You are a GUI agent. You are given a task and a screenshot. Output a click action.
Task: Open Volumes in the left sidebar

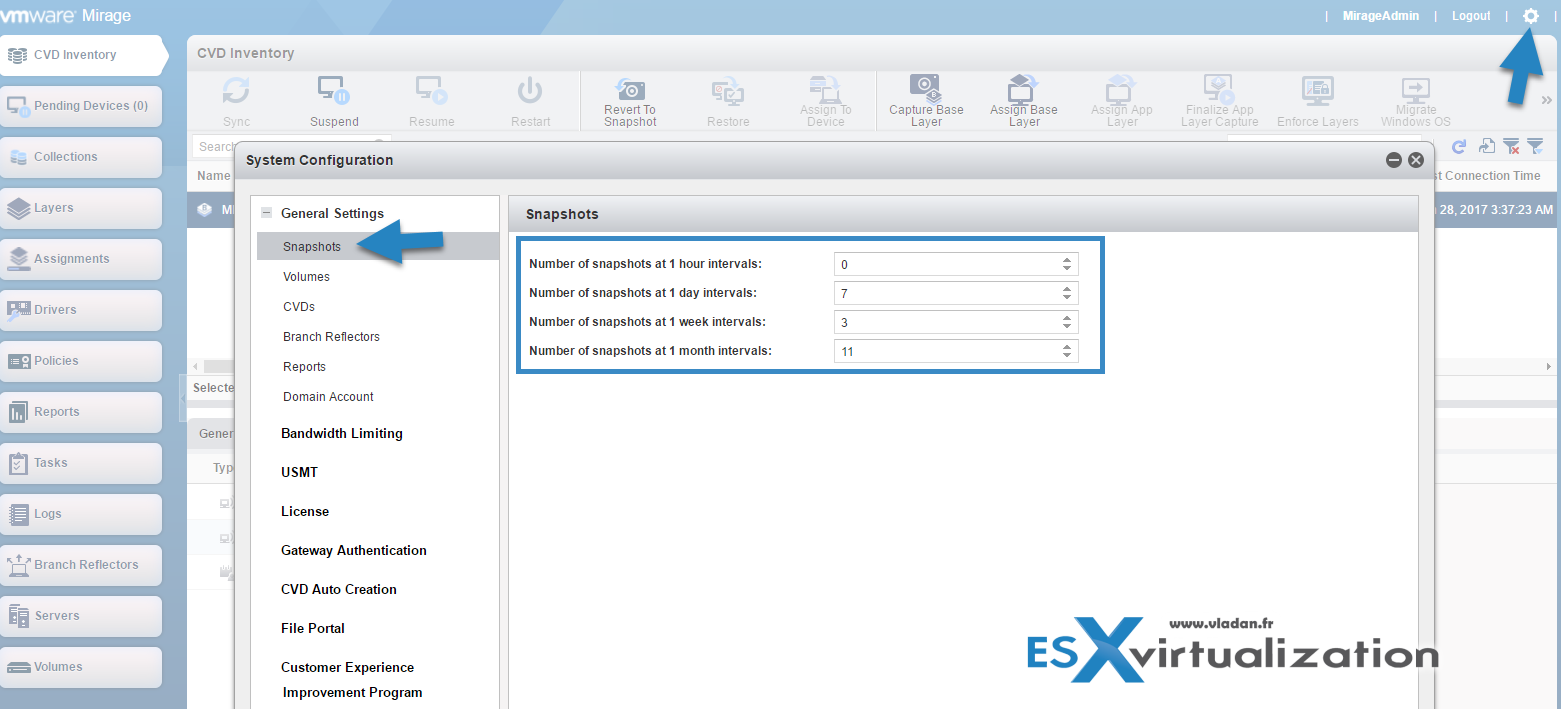point(81,667)
